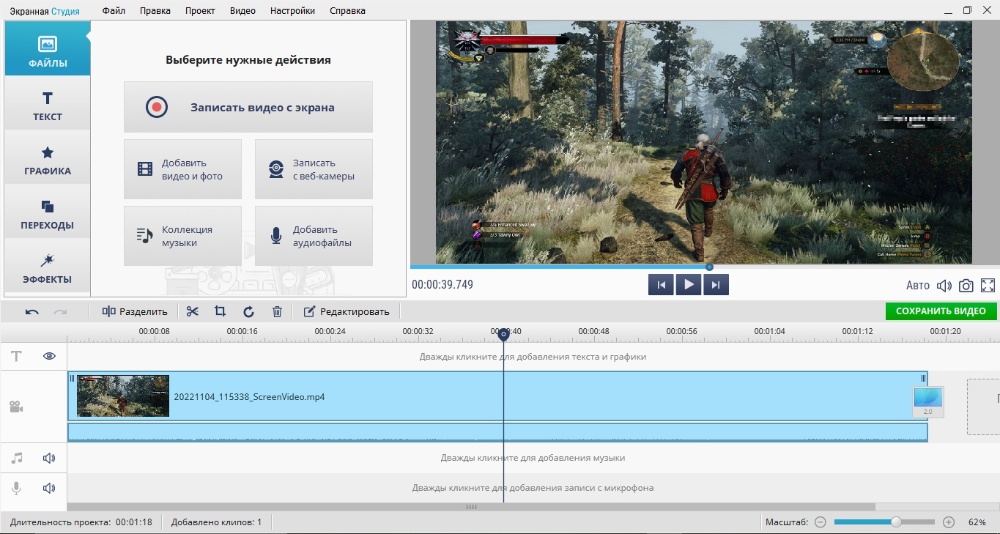
Task: Click the 00:00:56 ruler mark
Action: pyautogui.click(x=682, y=331)
